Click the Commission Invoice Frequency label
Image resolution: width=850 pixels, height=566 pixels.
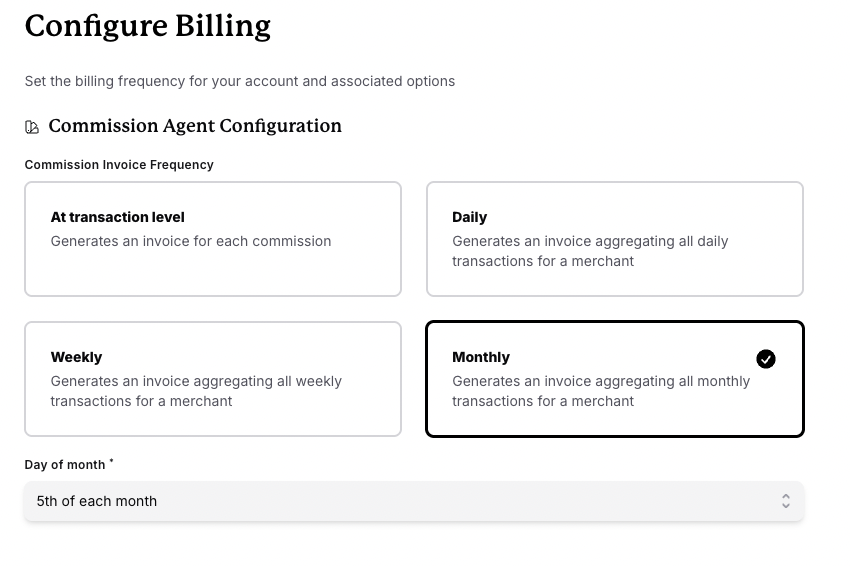(119, 165)
